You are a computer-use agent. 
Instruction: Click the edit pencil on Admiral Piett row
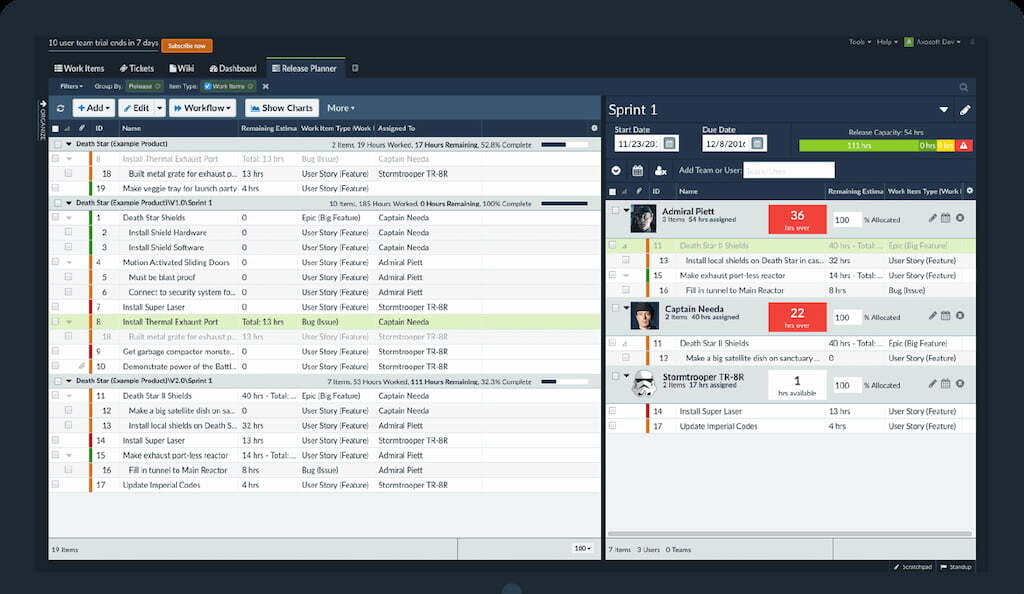click(x=933, y=217)
